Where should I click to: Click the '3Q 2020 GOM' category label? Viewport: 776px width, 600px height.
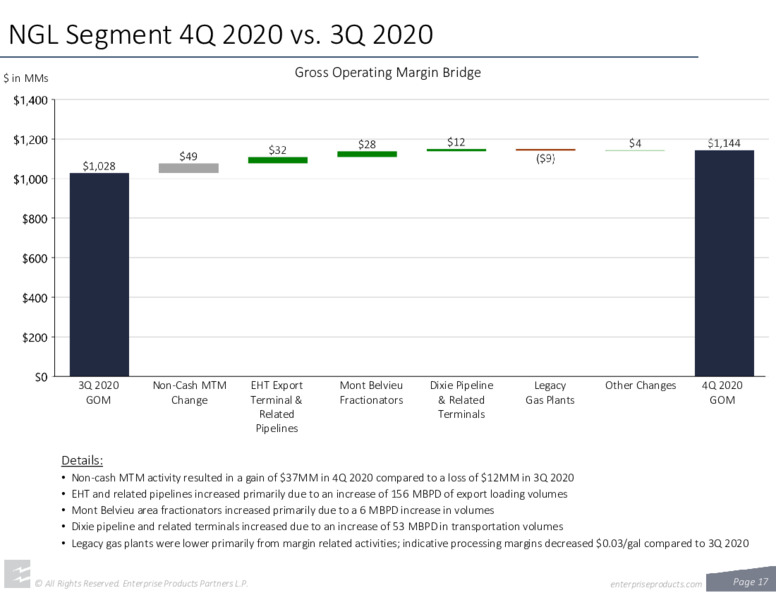tap(98, 393)
